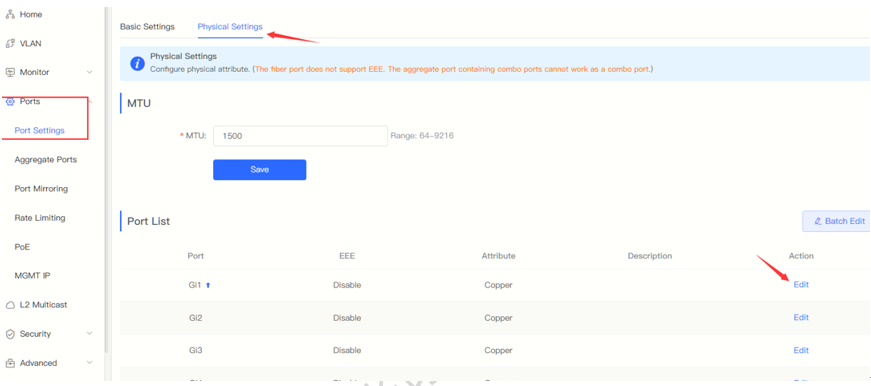The height and width of the screenshot is (386, 871).
Task: Expand the Advanced menu chevron
Action: (x=89, y=363)
